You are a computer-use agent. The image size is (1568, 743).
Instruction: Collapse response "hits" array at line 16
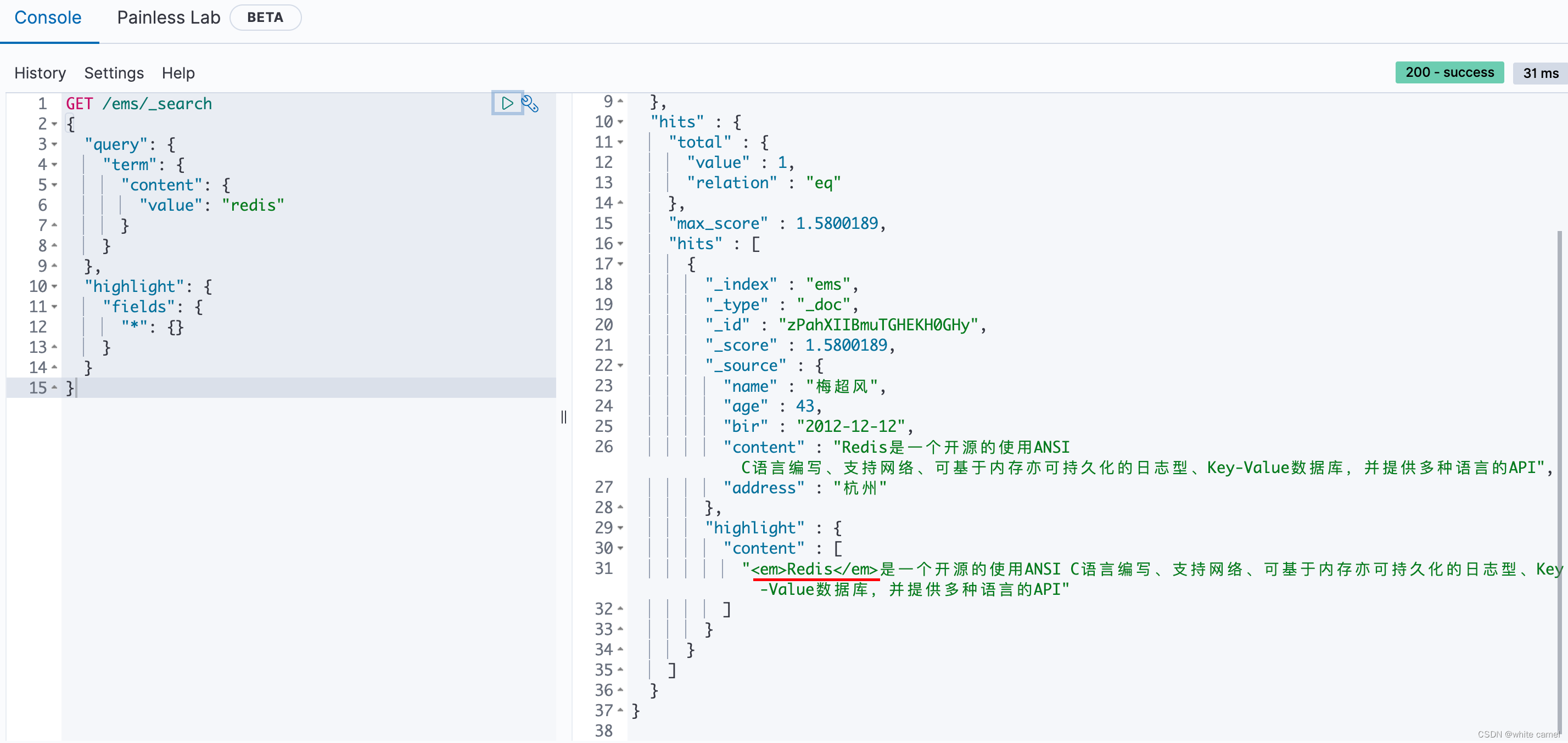[620, 244]
